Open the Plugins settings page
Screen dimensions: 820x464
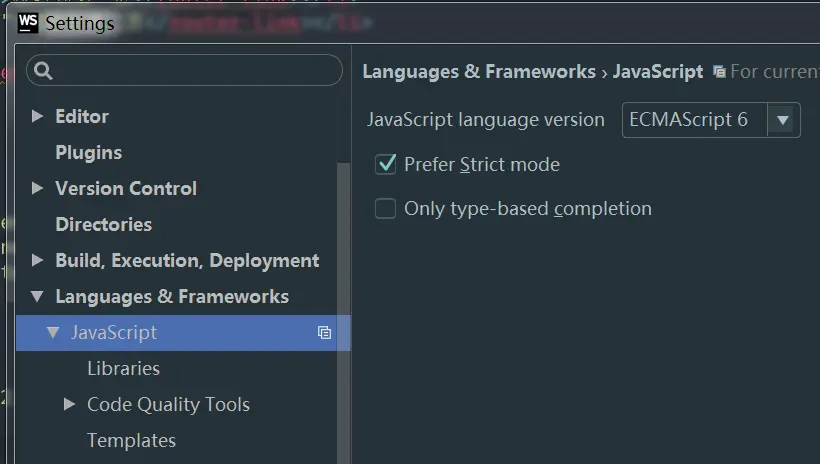click(88, 152)
